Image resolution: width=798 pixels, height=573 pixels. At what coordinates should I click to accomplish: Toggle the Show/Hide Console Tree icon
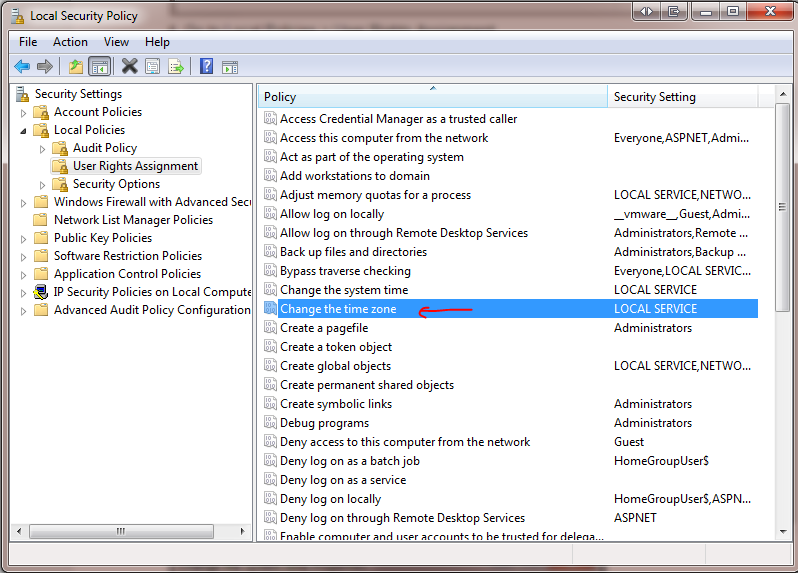pyautogui.click(x=100, y=66)
